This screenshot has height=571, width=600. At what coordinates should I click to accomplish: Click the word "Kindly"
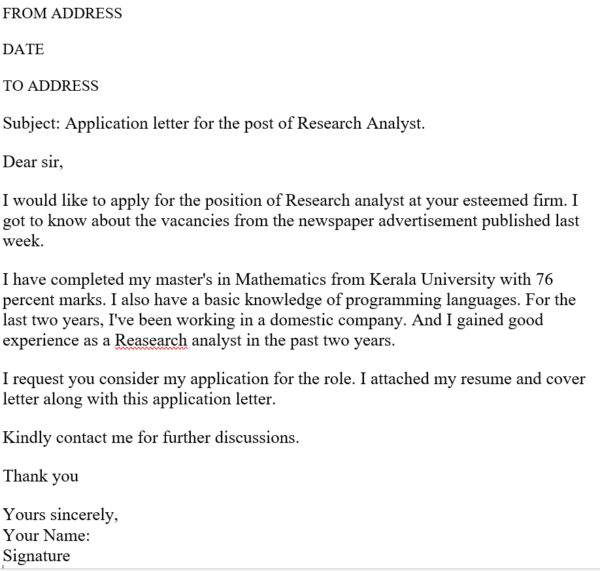[x=27, y=437]
